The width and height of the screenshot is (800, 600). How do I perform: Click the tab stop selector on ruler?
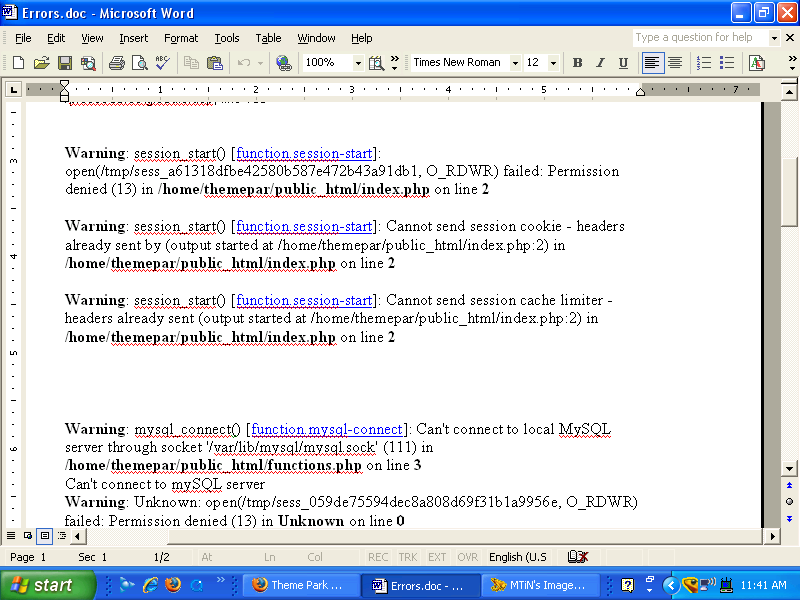point(13,91)
